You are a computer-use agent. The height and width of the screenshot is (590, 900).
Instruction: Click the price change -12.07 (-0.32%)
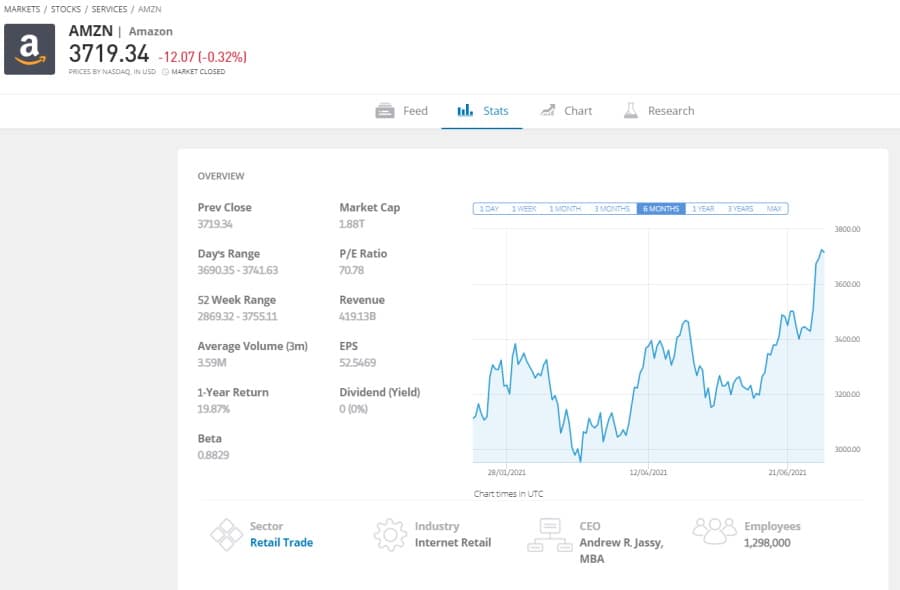coord(203,57)
